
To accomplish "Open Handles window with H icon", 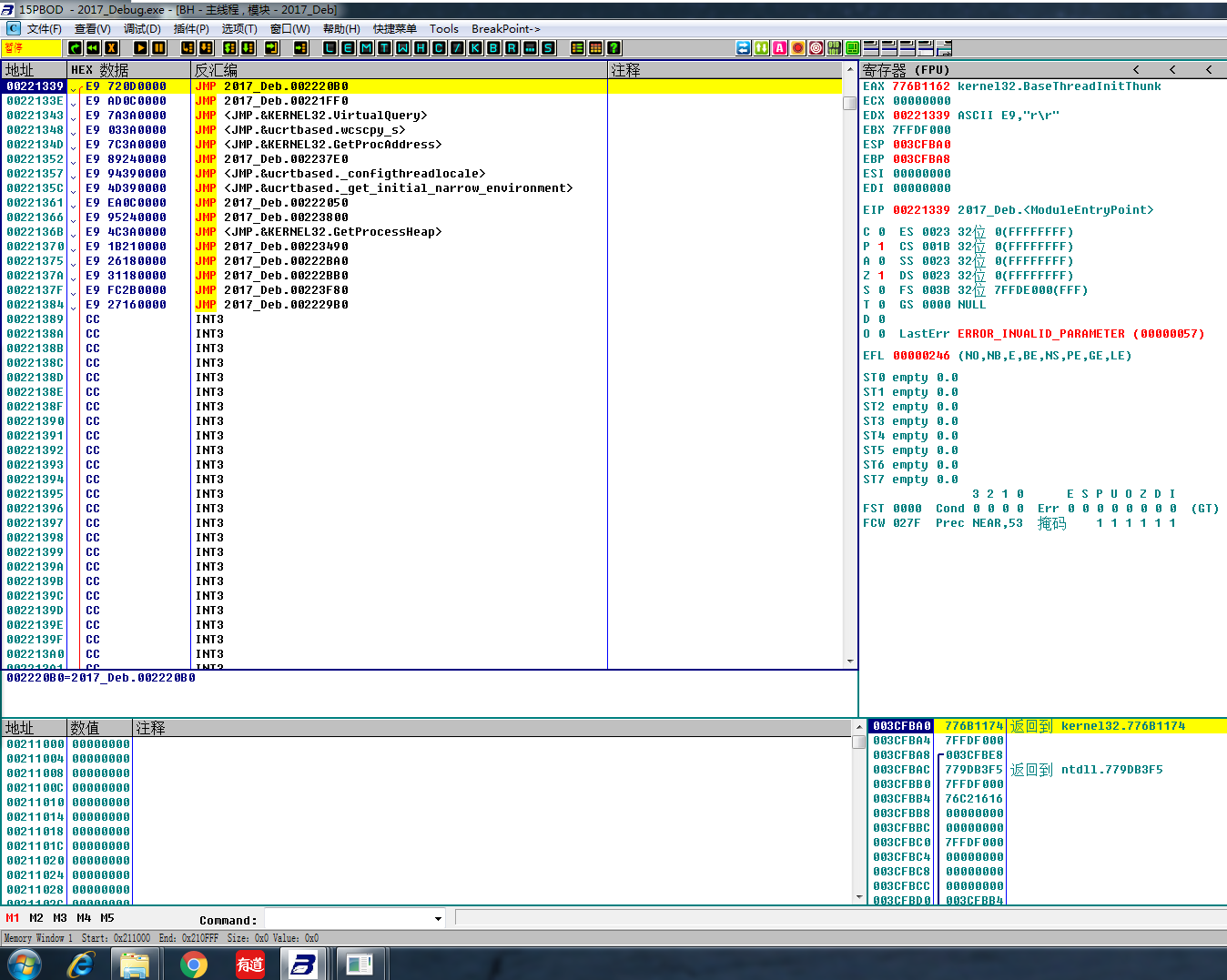I will point(421,47).
